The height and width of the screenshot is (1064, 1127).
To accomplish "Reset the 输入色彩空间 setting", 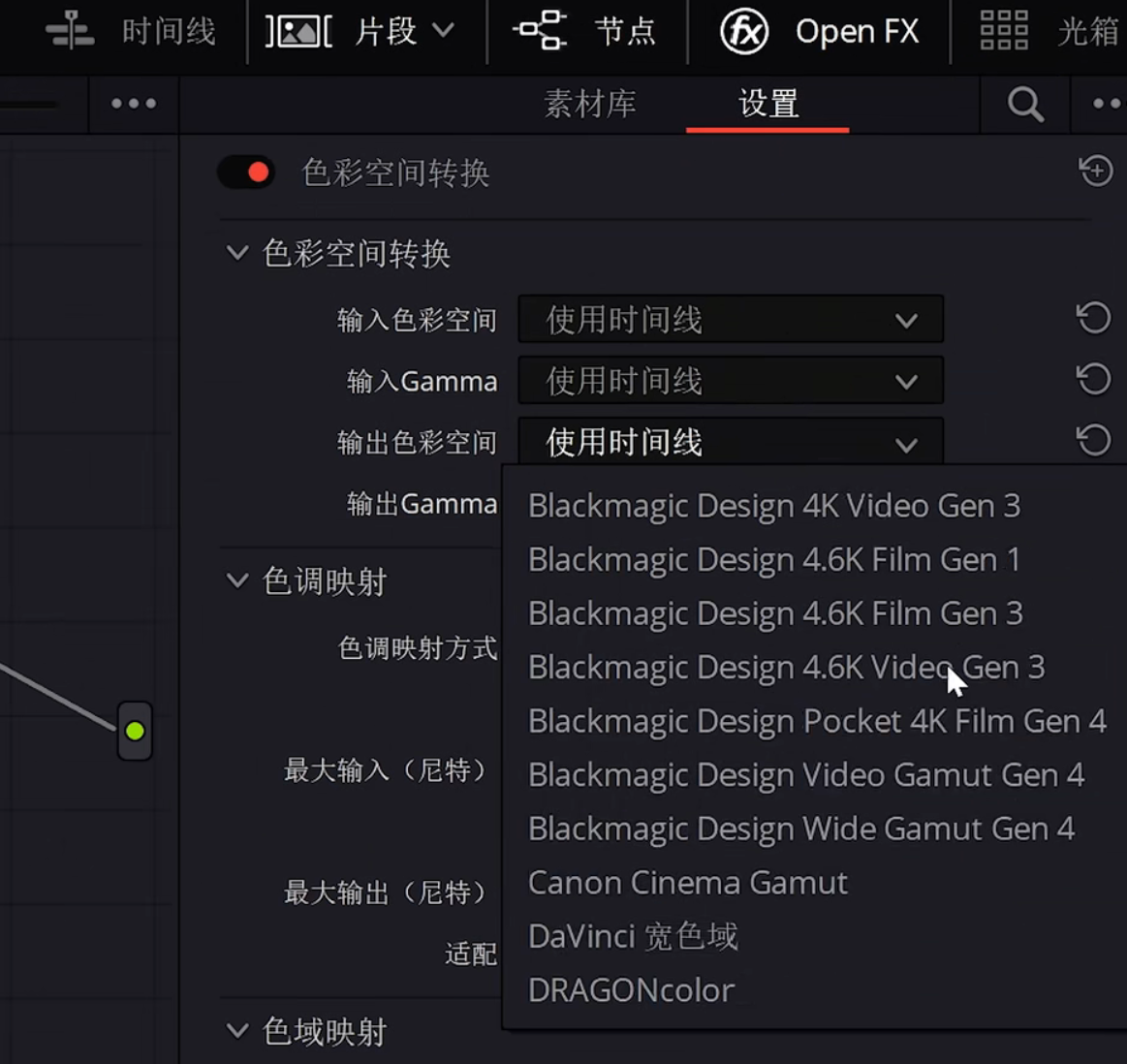I will [1094, 318].
